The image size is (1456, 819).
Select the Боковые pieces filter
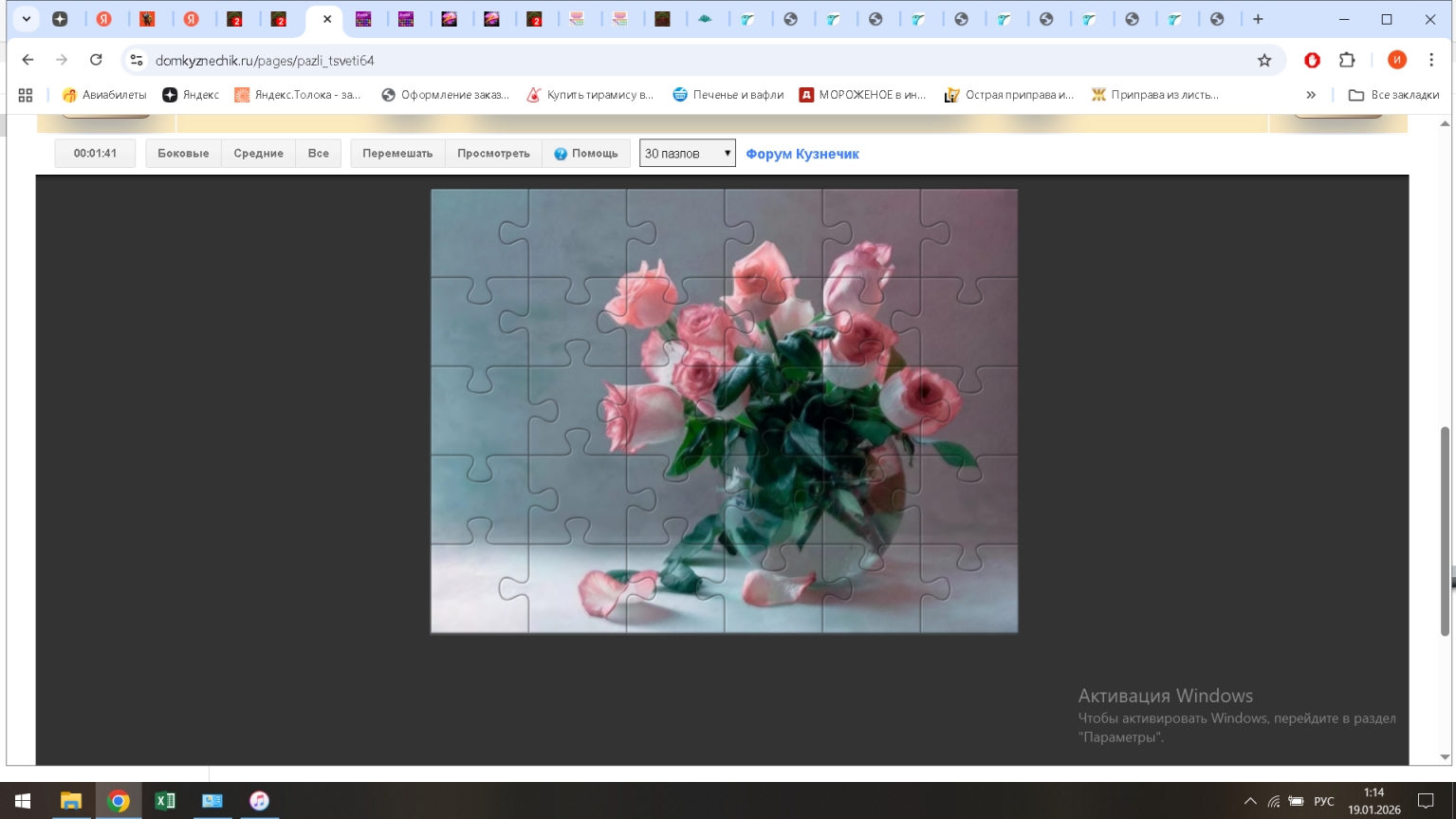click(x=183, y=154)
